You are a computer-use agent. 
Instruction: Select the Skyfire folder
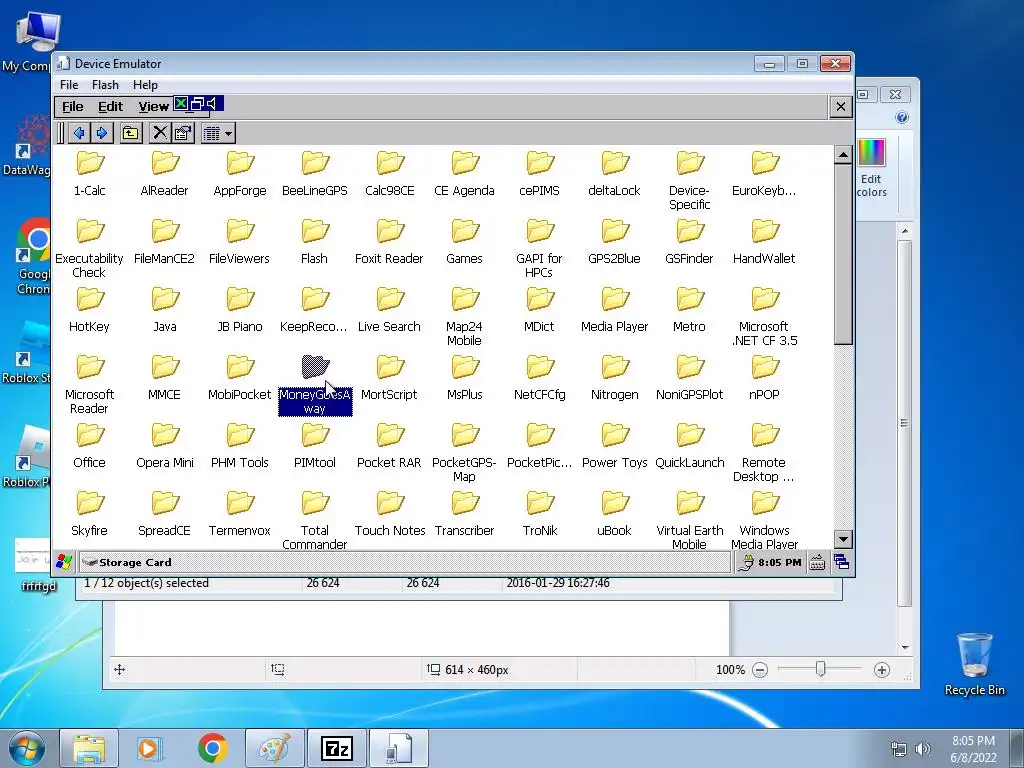pyautogui.click(x=89, y=514)
